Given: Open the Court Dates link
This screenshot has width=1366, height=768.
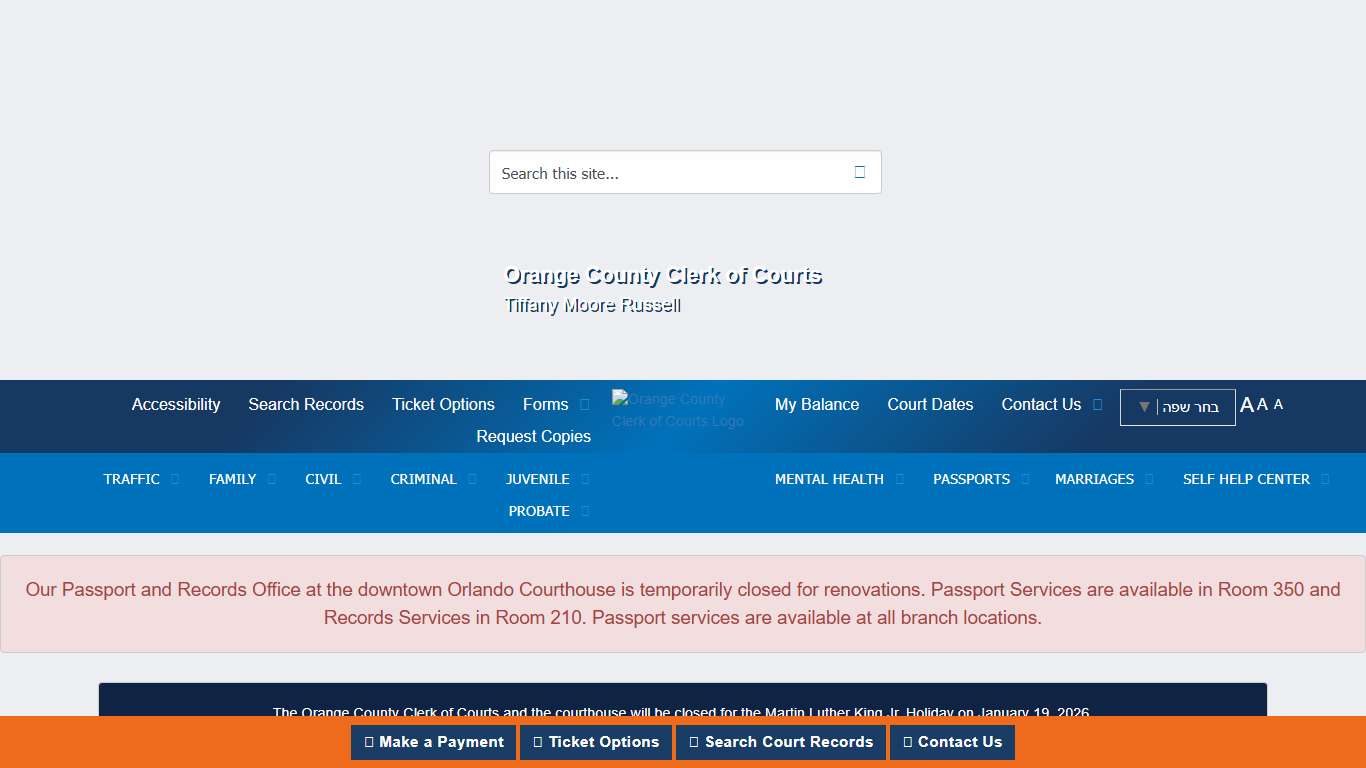Looking at the screenshot, I should 930,404.
